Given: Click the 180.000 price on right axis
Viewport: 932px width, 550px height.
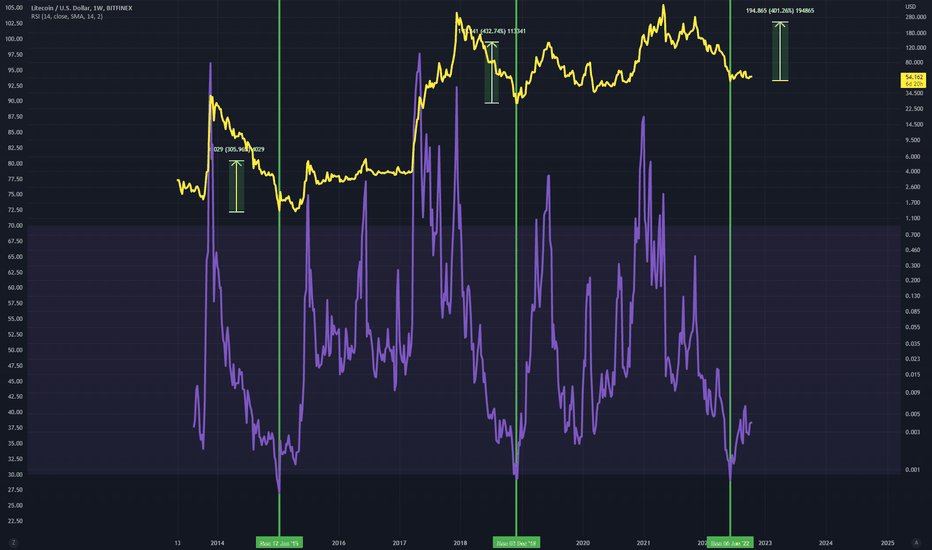Looking at the screenshot, I should pos(915,33).
